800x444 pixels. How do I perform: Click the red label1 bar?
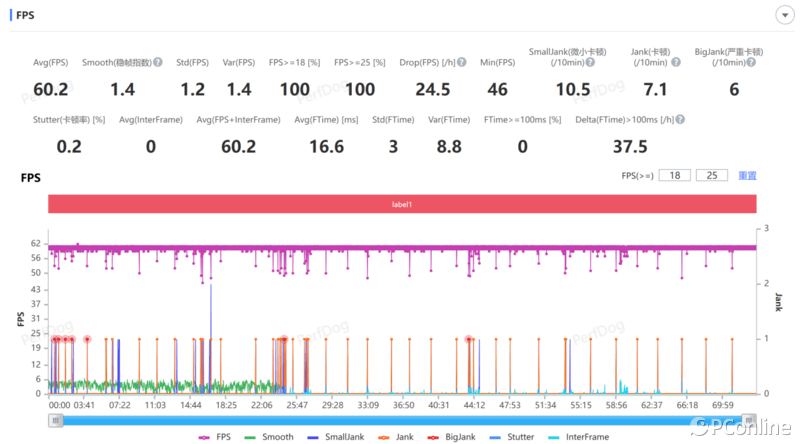[x=401, y=204]
